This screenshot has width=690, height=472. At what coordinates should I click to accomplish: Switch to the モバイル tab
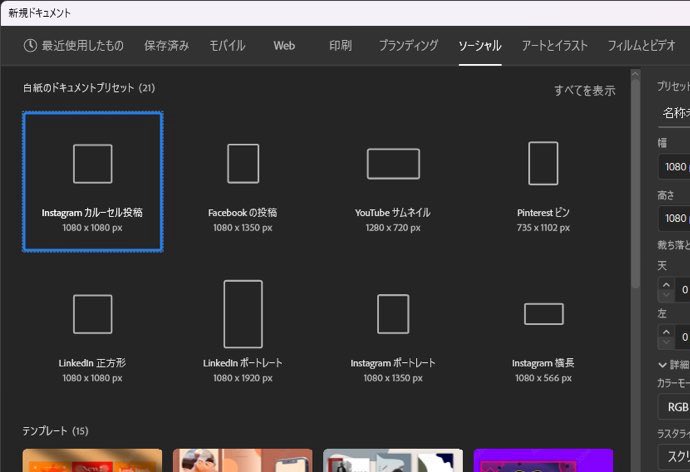[227, 46]
